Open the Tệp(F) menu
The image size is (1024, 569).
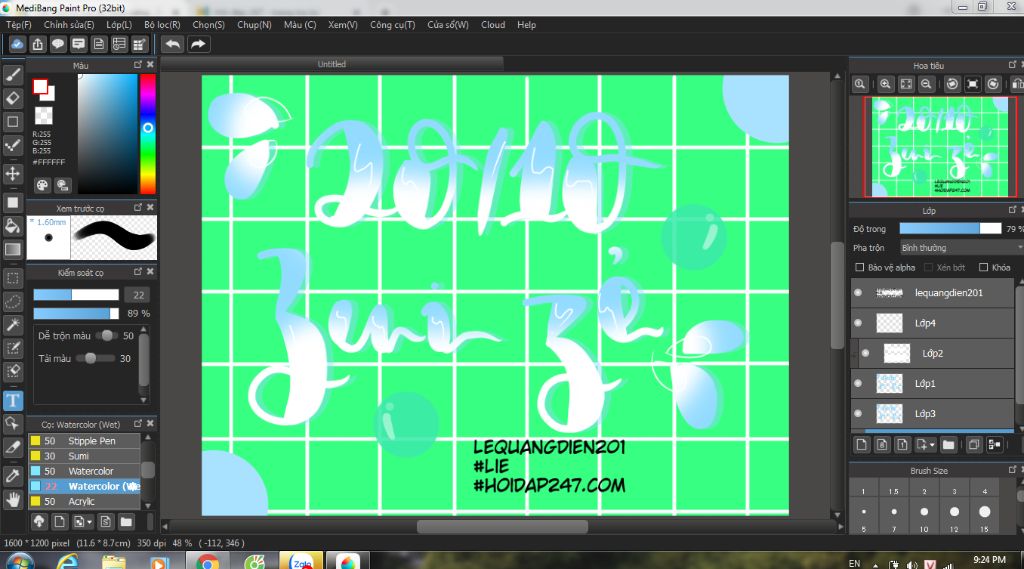[18, 25]
